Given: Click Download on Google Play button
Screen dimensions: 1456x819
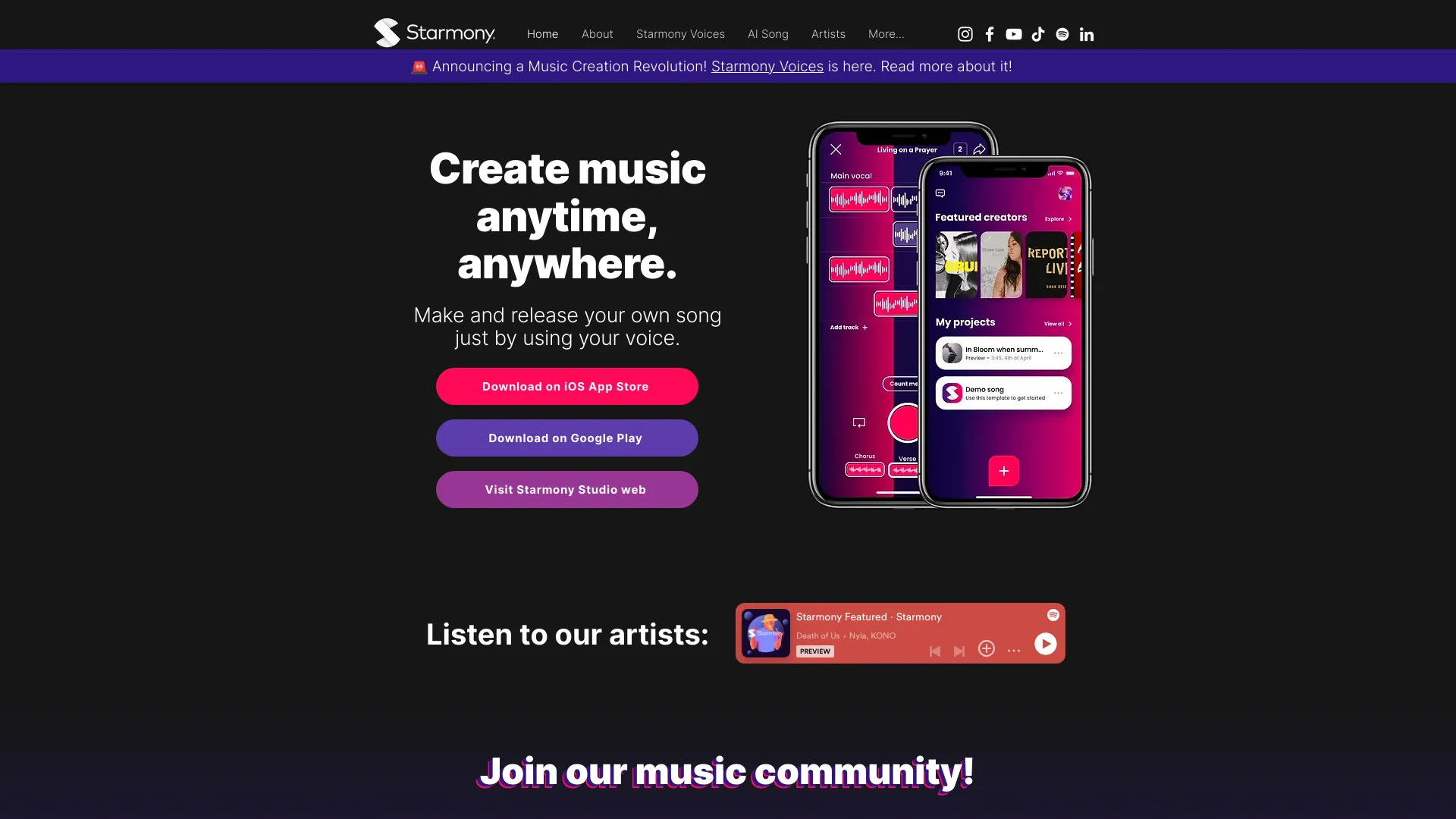Looking at the screenshot, I should click(566, 438).
